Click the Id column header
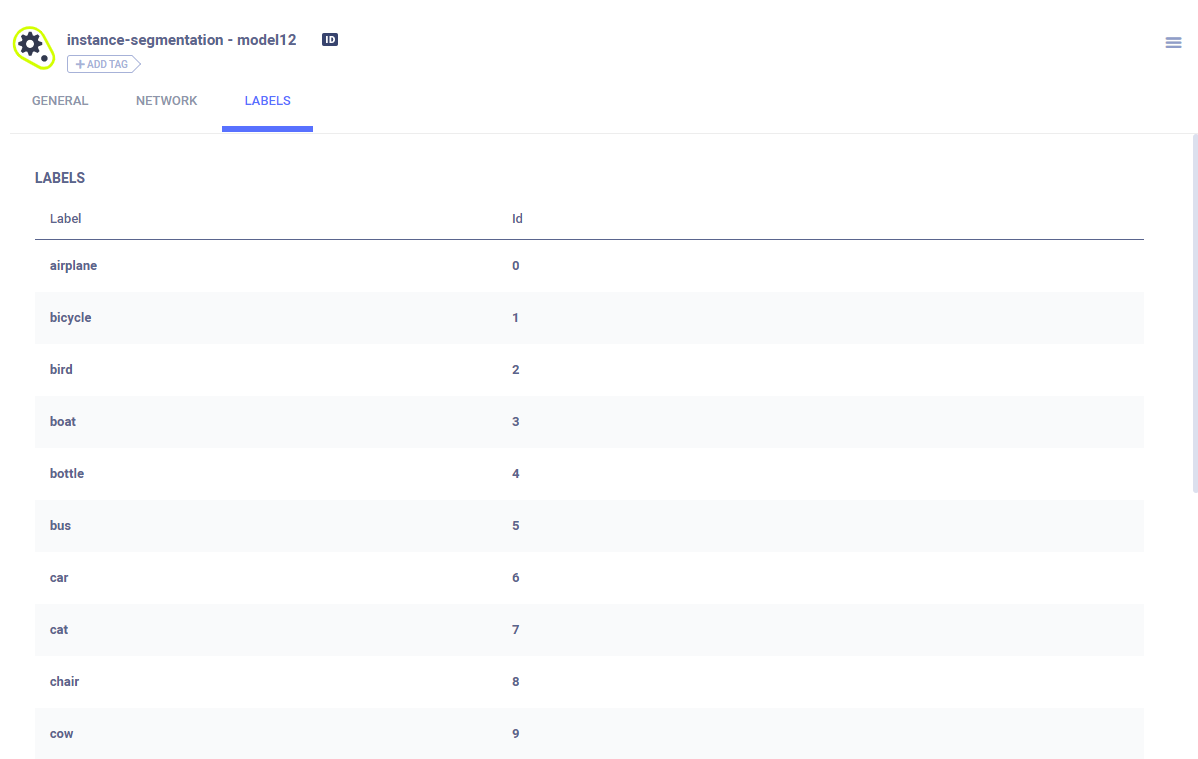The height and width of the screenshot is (759, 1198). click(517, 219)
